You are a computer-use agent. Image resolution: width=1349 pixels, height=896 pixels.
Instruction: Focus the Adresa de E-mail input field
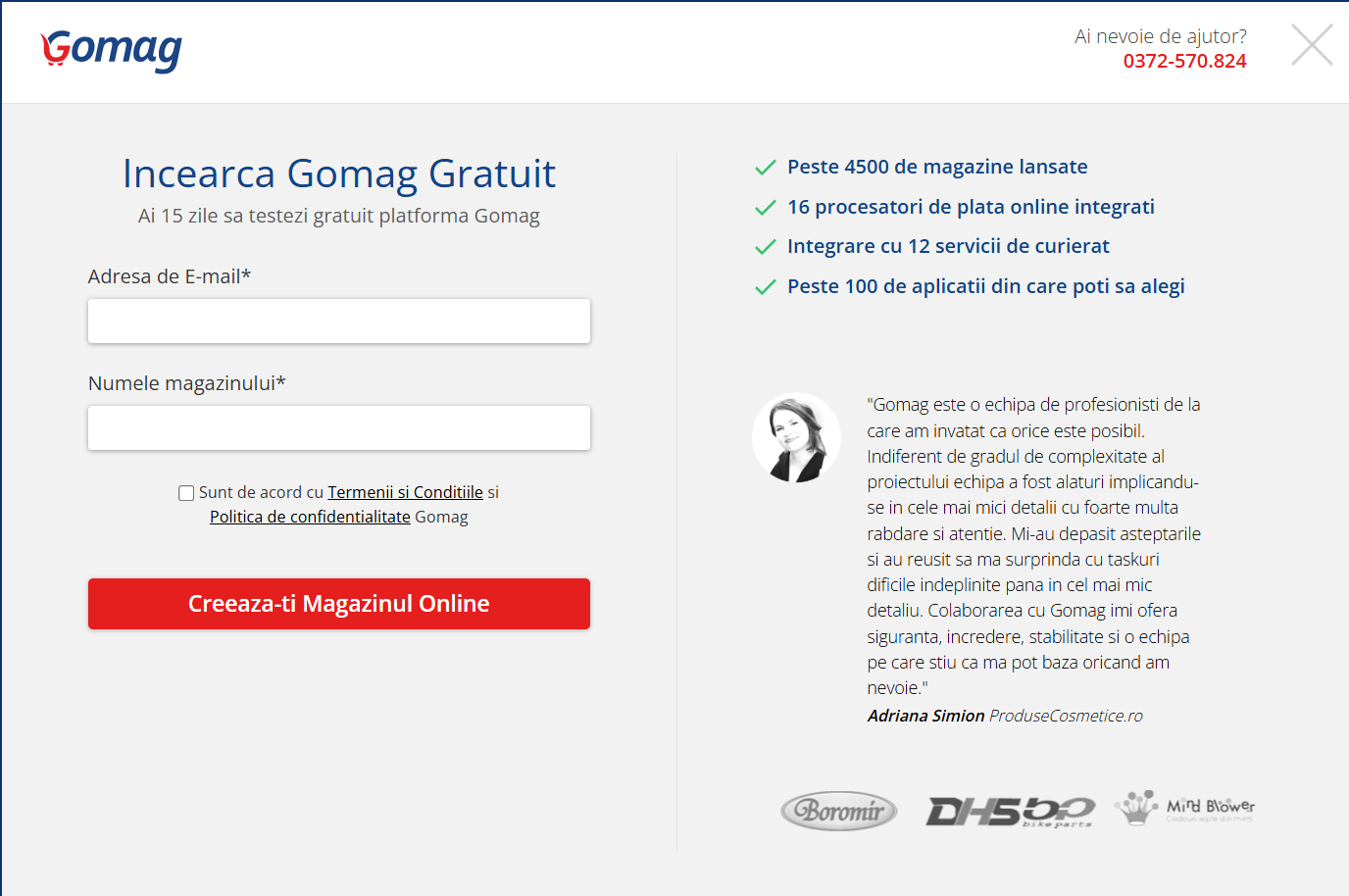[x=339, y=322]
